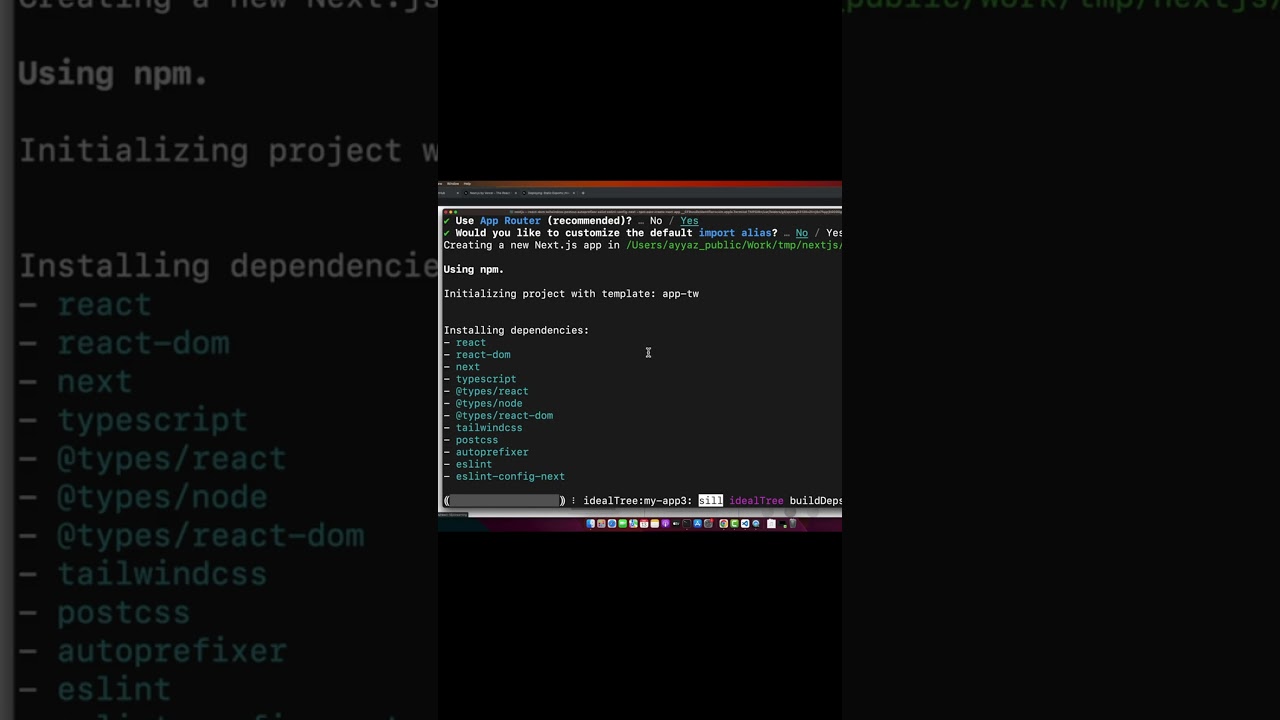
Task: Open the Terminal app in the dock
Action: click(686, 523)
